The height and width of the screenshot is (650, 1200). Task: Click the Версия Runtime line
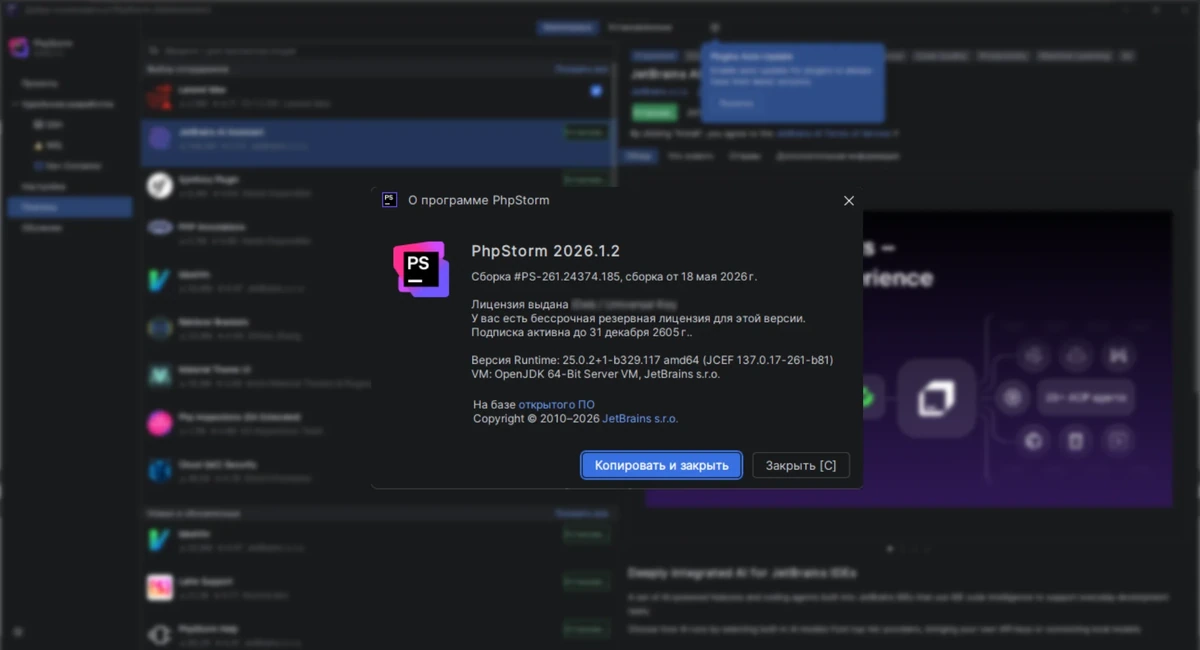click(652, 360)
